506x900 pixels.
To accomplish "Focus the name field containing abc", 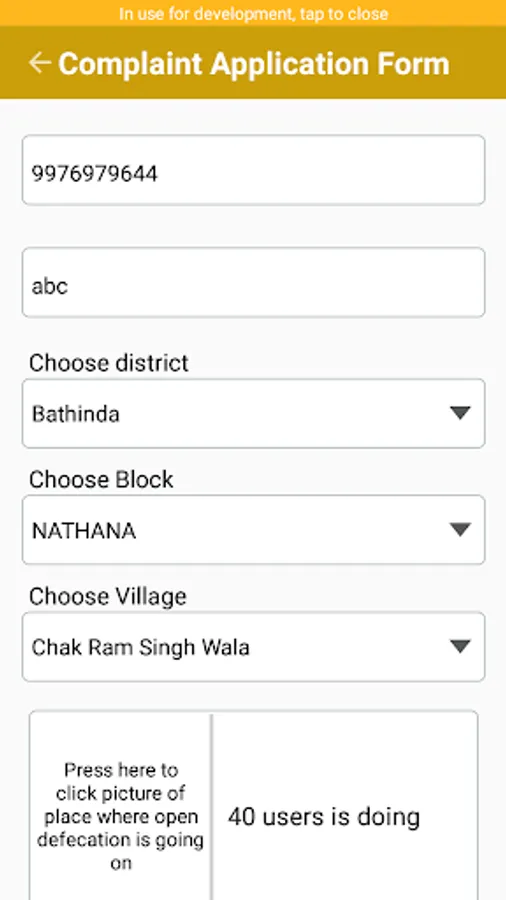I will coord(254,282).
